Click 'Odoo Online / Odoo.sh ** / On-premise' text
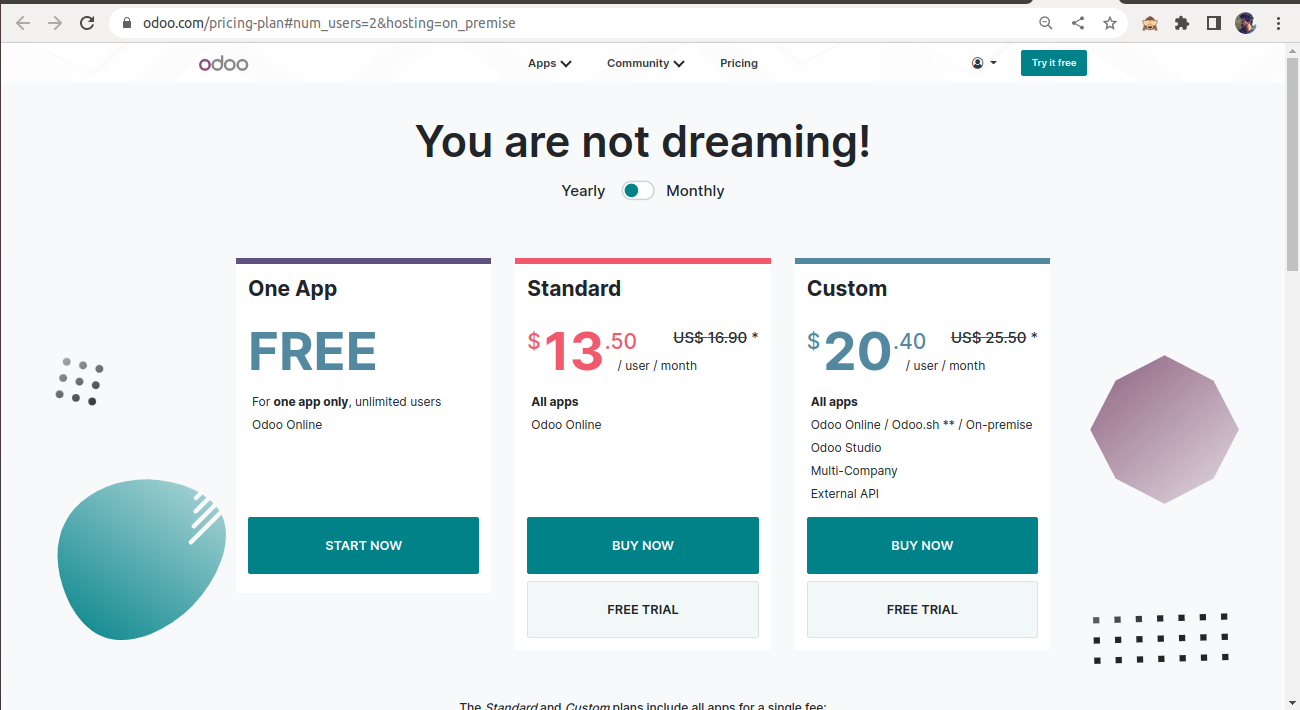1300x710 pixels. 921,425
